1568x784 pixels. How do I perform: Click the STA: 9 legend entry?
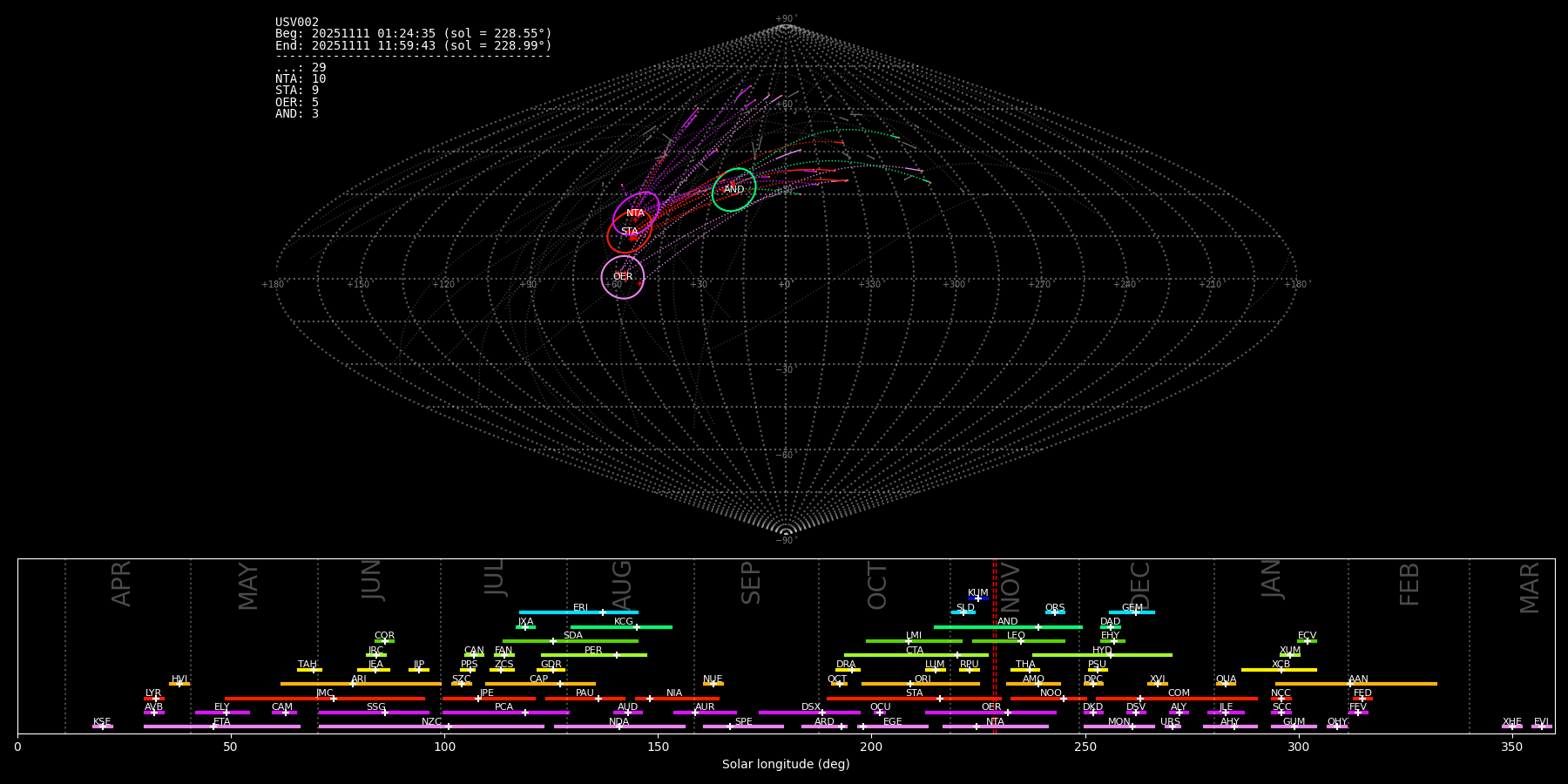click(297, 91)
